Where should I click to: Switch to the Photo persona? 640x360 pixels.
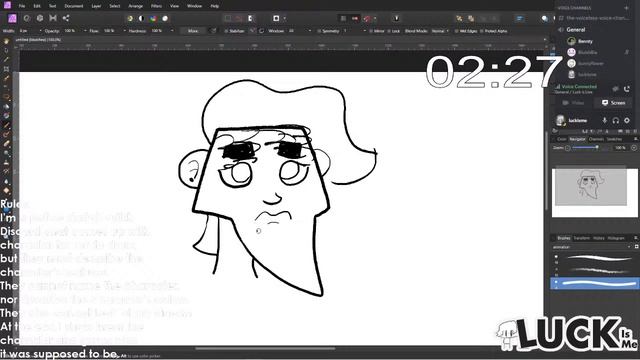[12, 18]
